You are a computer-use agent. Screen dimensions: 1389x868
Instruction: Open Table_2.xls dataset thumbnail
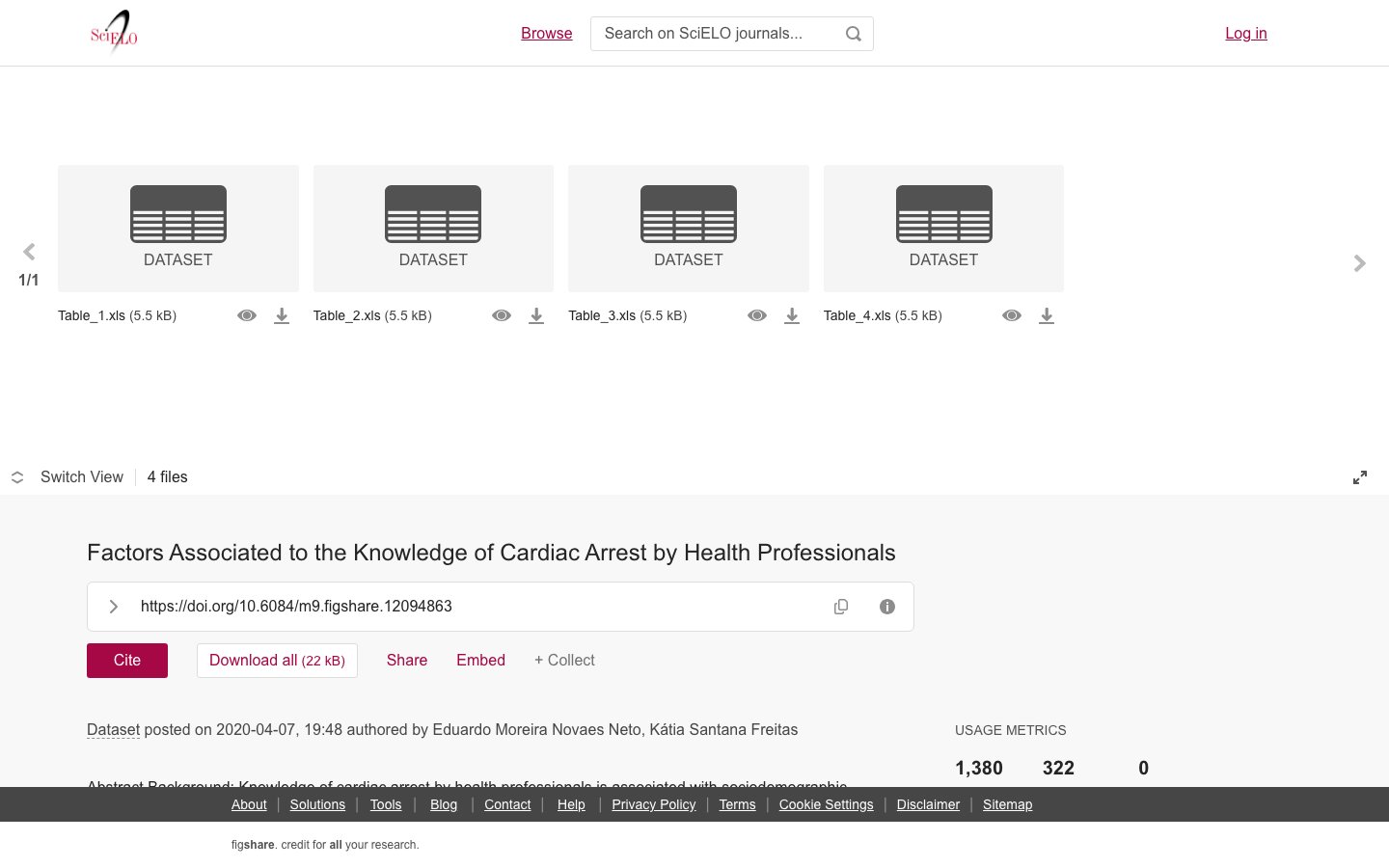[433, 229]
